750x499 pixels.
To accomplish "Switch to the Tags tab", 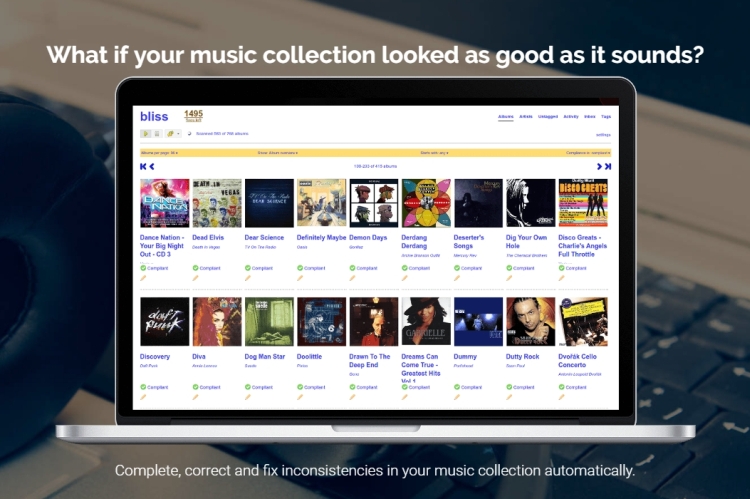I will pos(606,117).
